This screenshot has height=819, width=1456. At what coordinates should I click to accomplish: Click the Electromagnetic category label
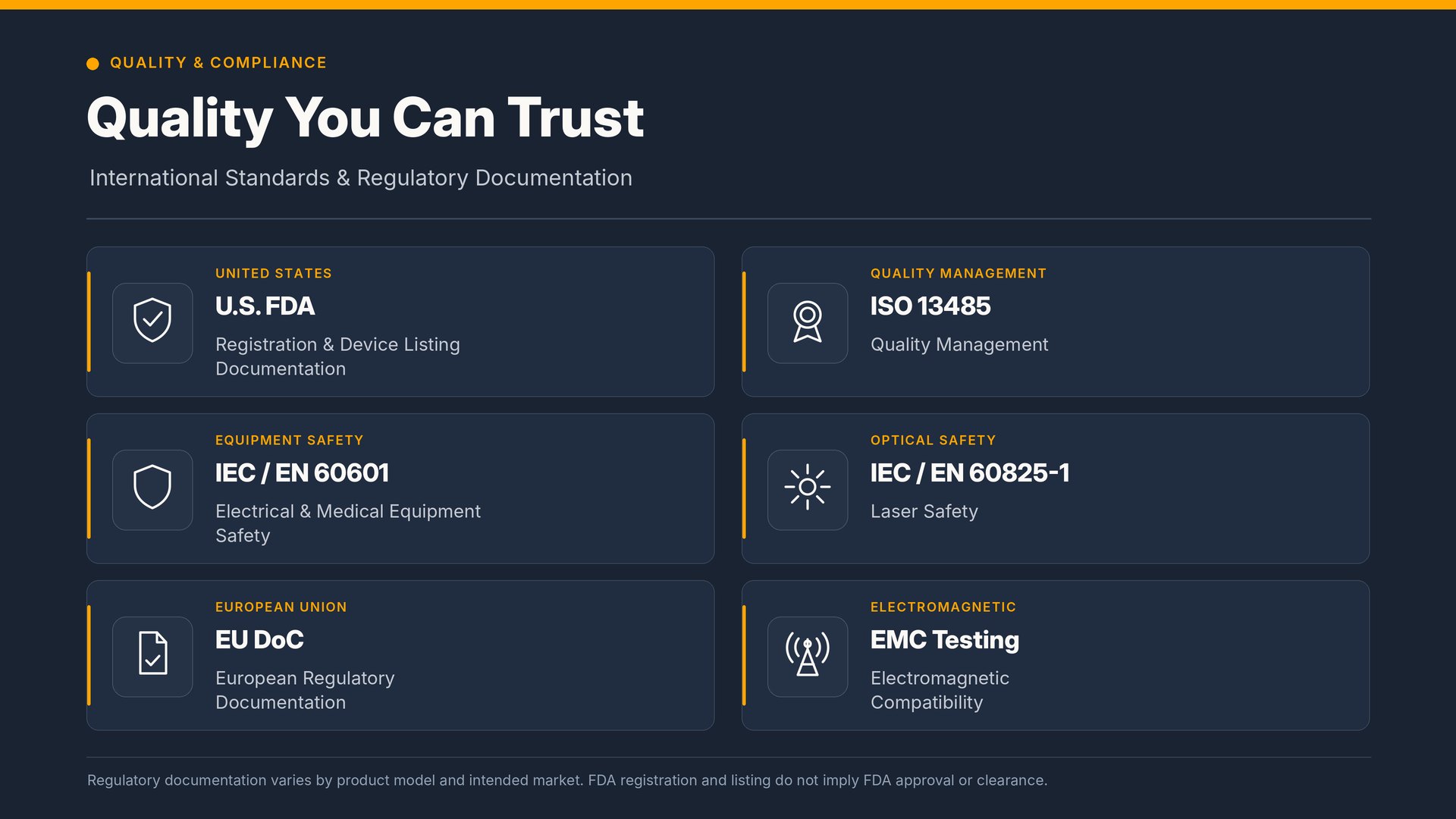click(x=943, y=607)
